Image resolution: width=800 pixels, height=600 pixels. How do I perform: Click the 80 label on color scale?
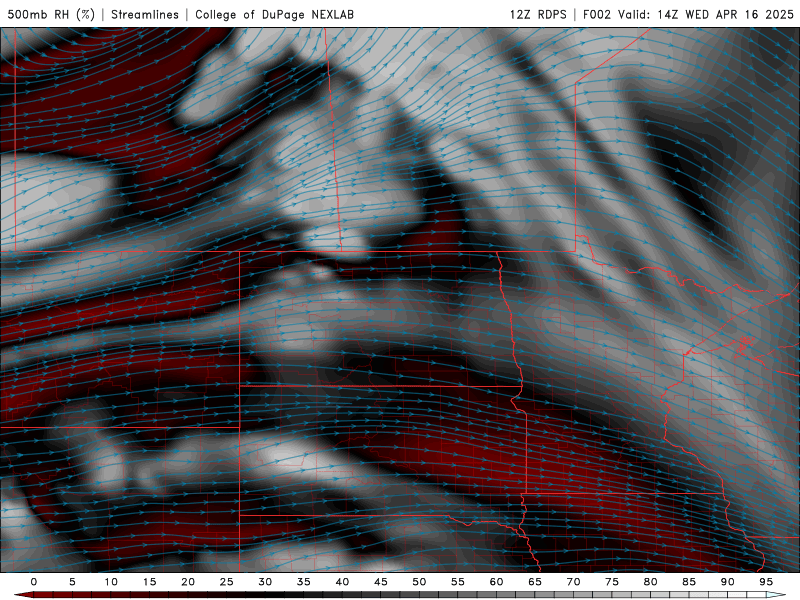[x=651, y=582]
